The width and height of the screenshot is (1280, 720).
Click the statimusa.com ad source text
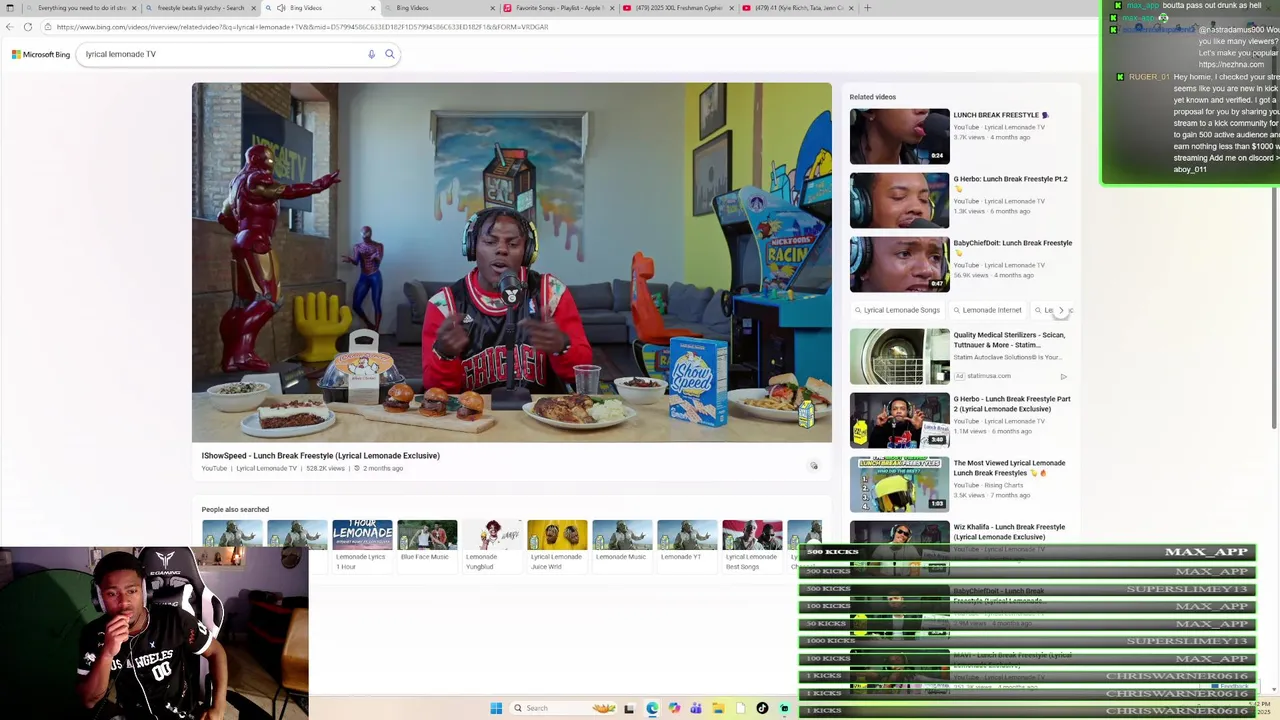tap(989, 376)
